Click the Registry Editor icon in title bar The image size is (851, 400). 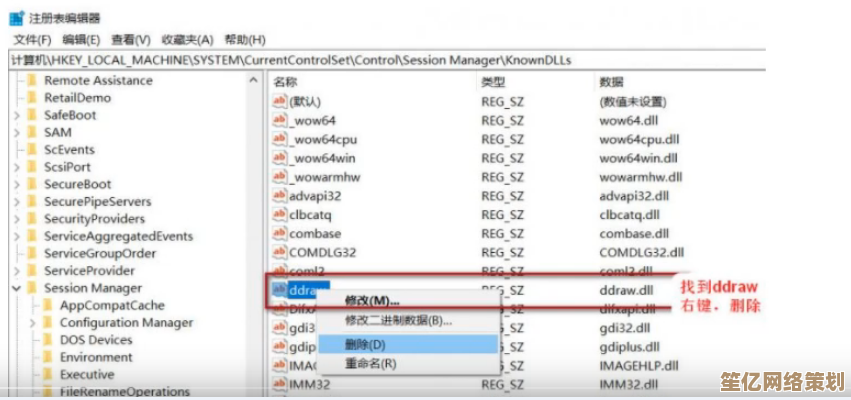click(17, 17)
